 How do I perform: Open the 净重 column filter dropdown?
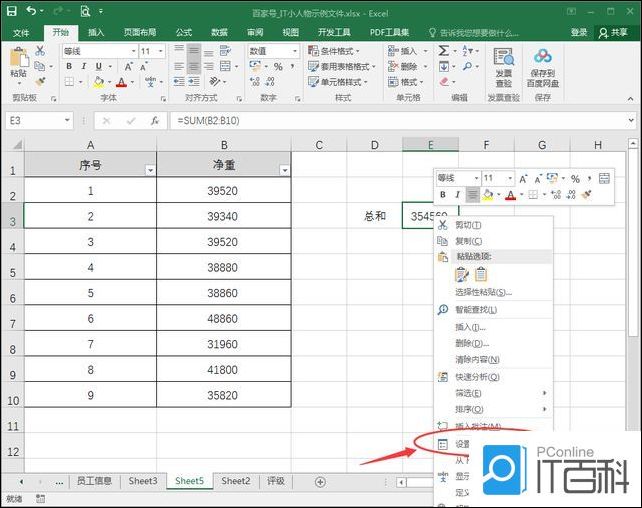click(x=284, y=170)
